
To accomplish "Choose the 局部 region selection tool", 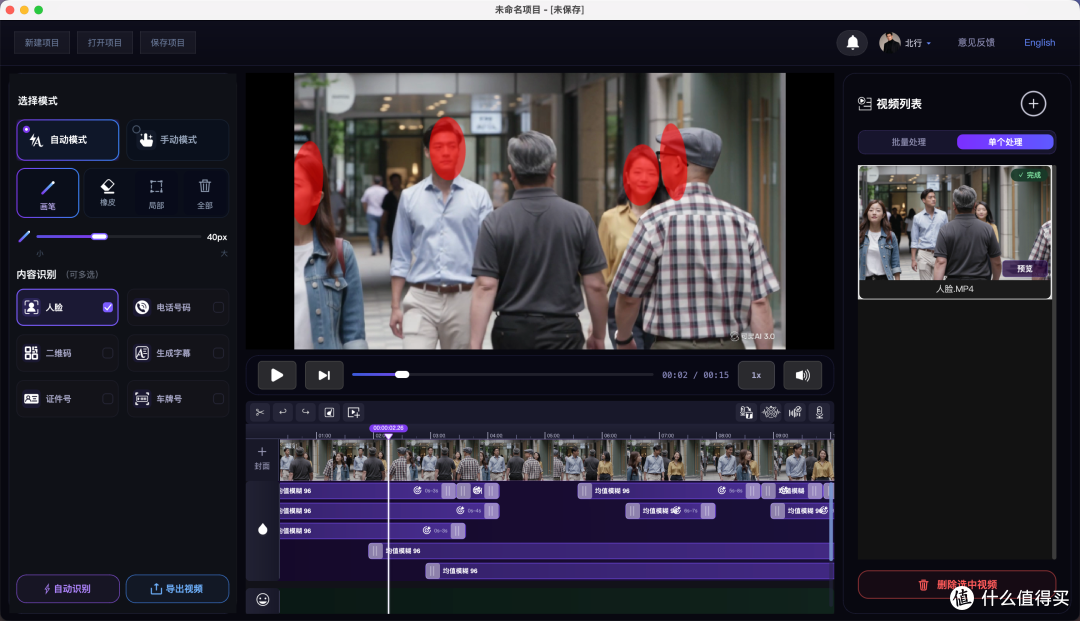I will coord(156,193).
